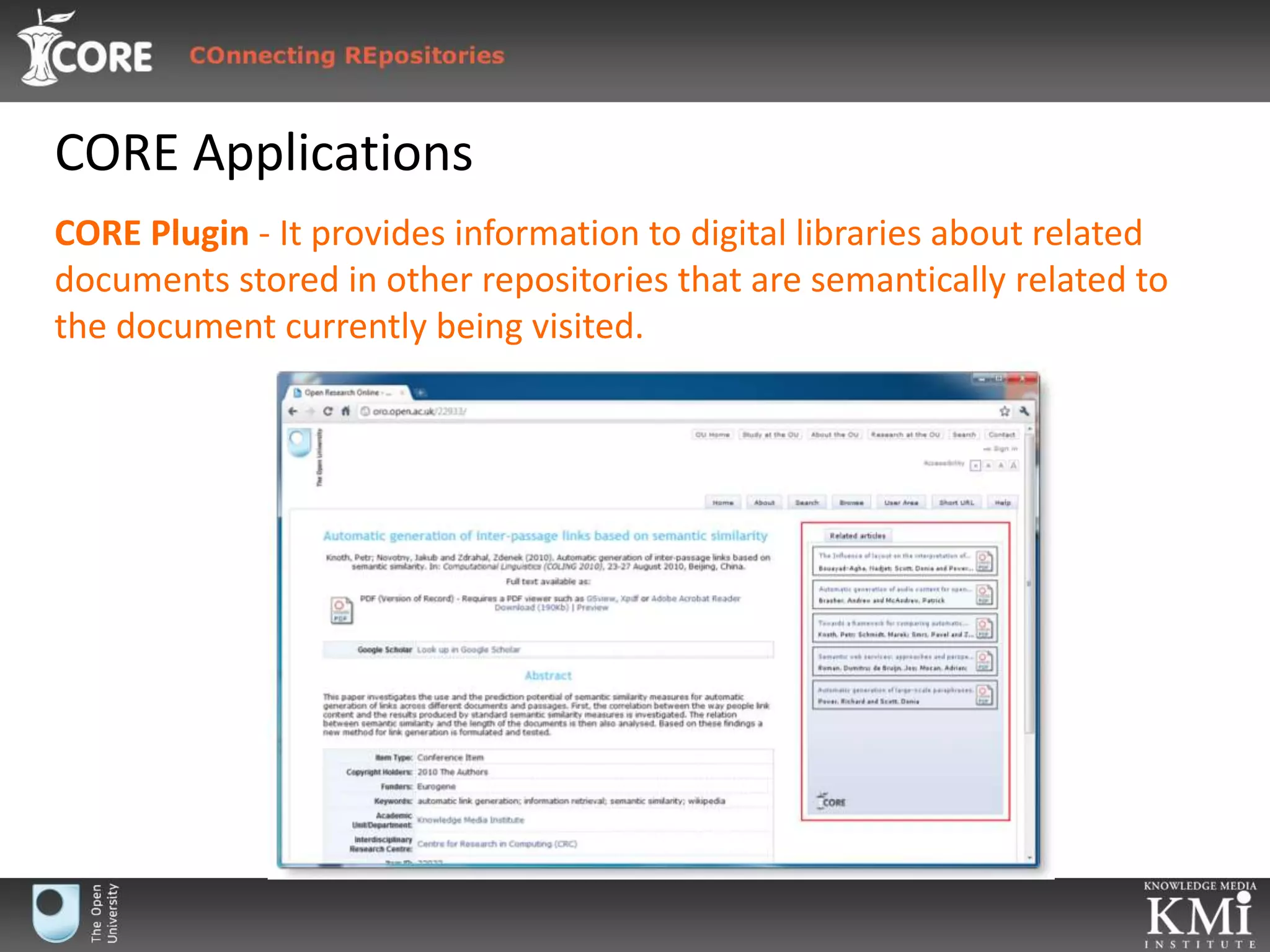Open 'The Influence of layout' related article
The height and width of the screenshot is (952, 1270).
[904, 561]
